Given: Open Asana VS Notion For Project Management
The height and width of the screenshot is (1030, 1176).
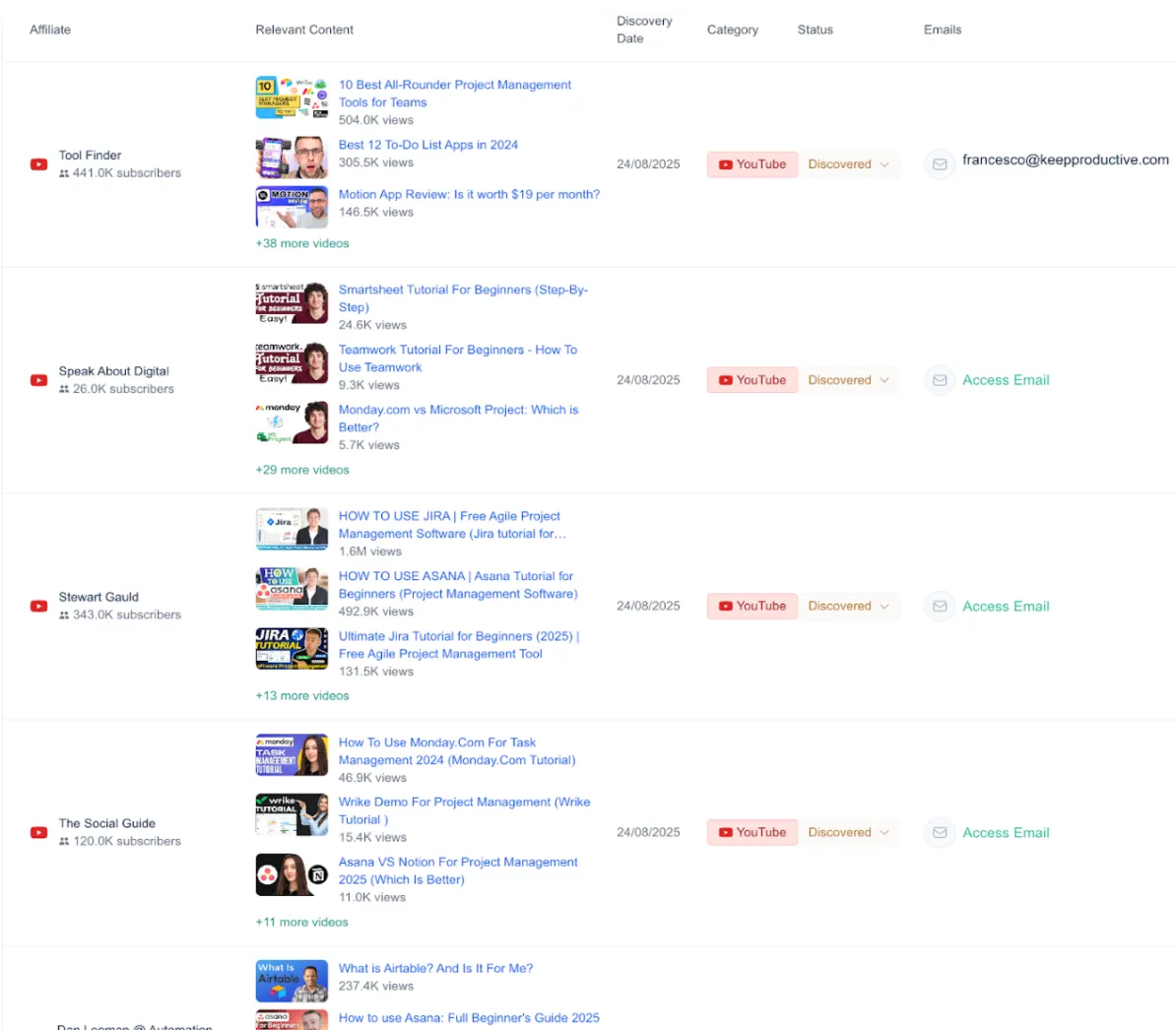Looking at the screenshot, I should pos(458,870).
